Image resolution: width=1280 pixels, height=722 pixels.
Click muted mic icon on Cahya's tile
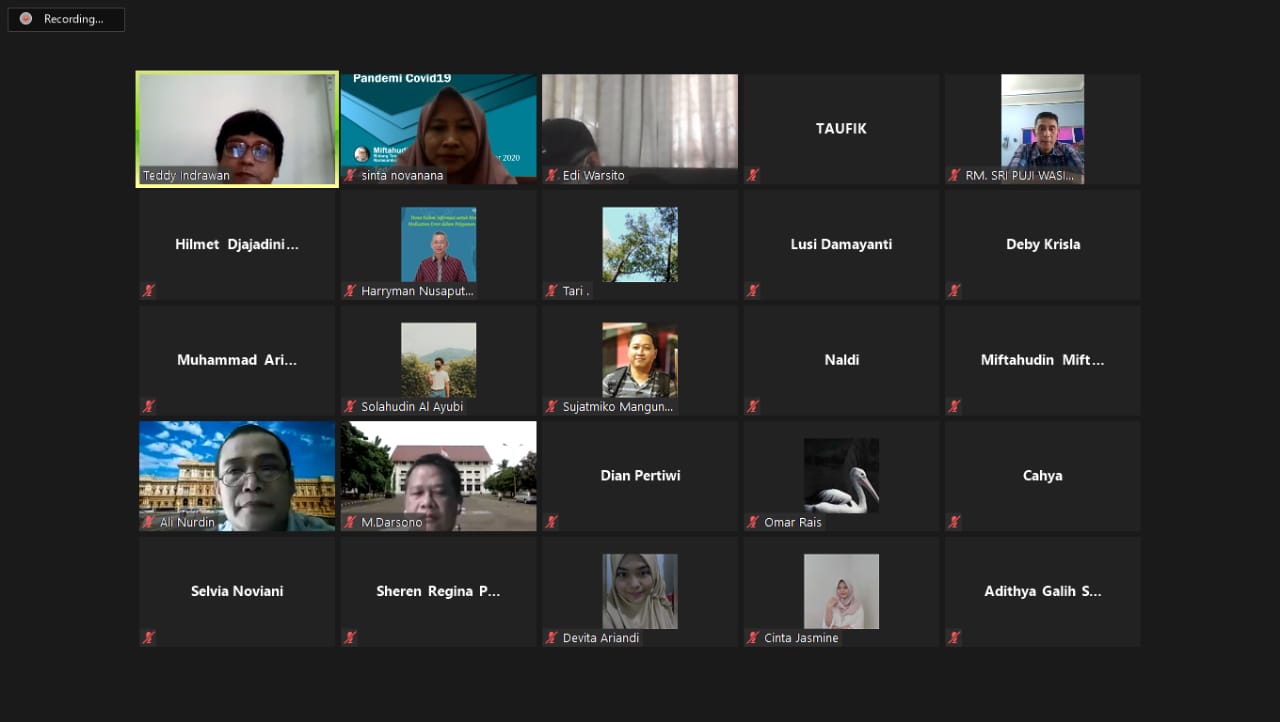pos(955,522)
